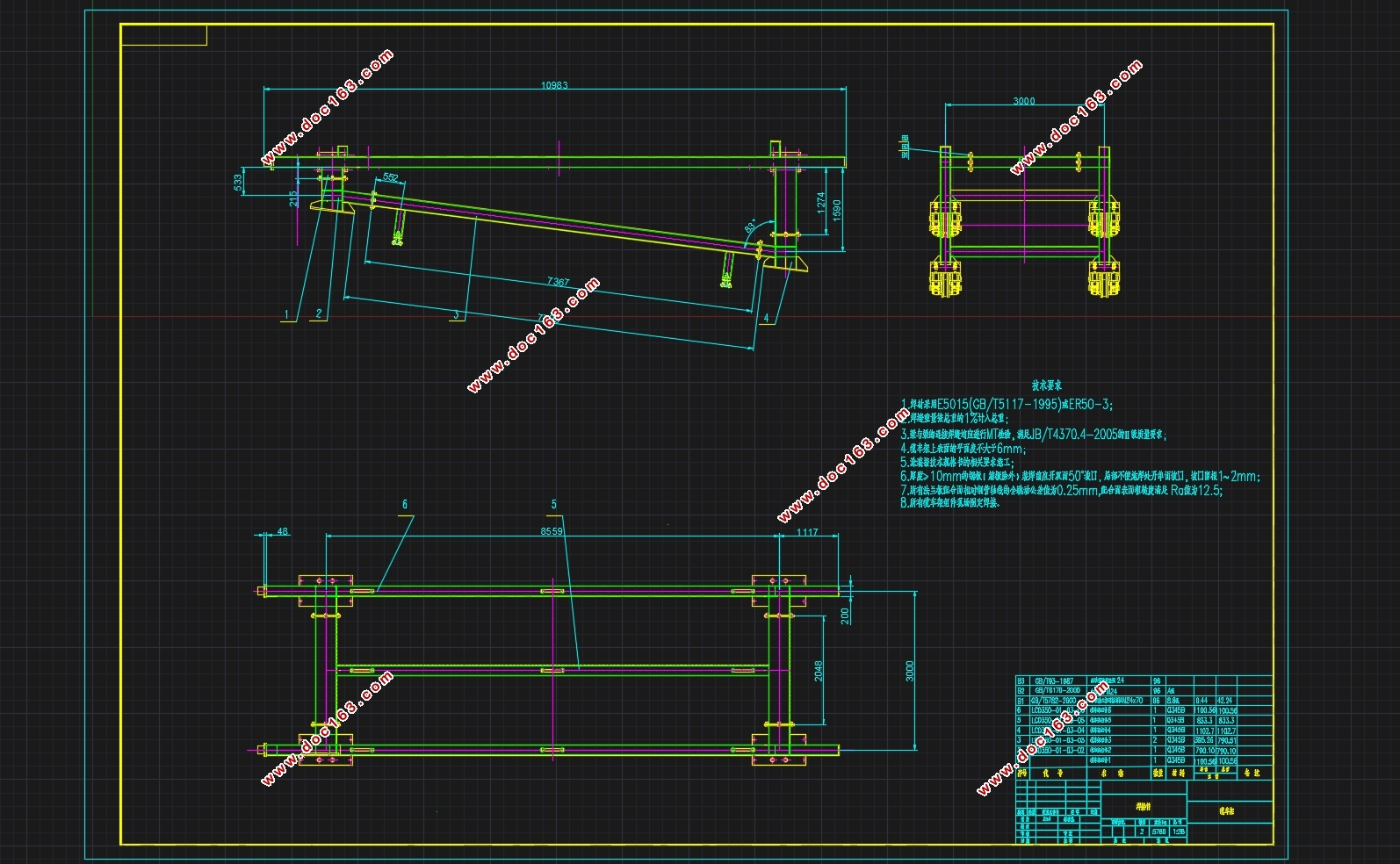Select the 1274 vertical dimension text
1400x864 pixels.
click(x=821, y=205)
